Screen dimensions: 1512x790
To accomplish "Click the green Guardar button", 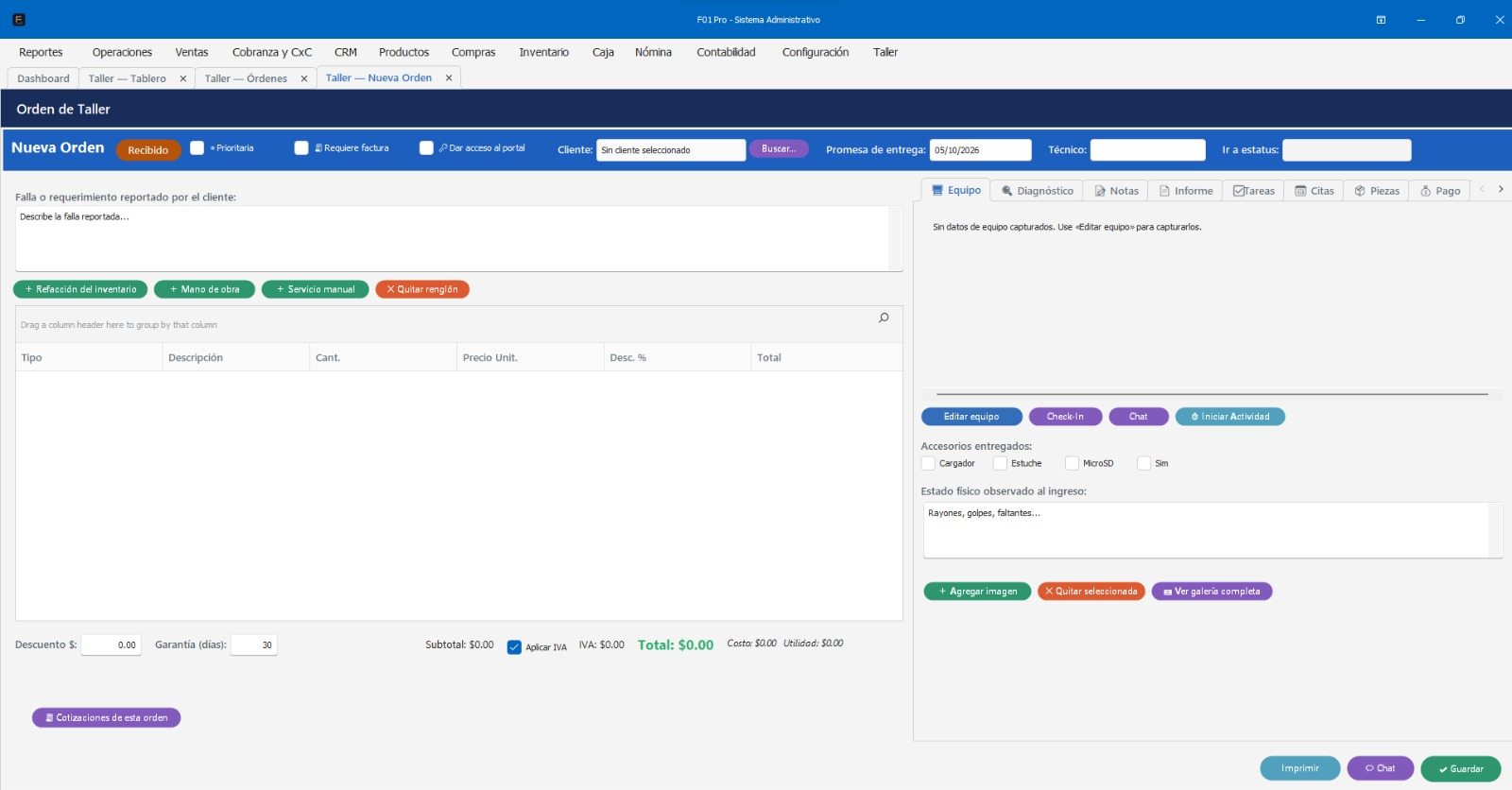I will click(x=1461, y=769).
